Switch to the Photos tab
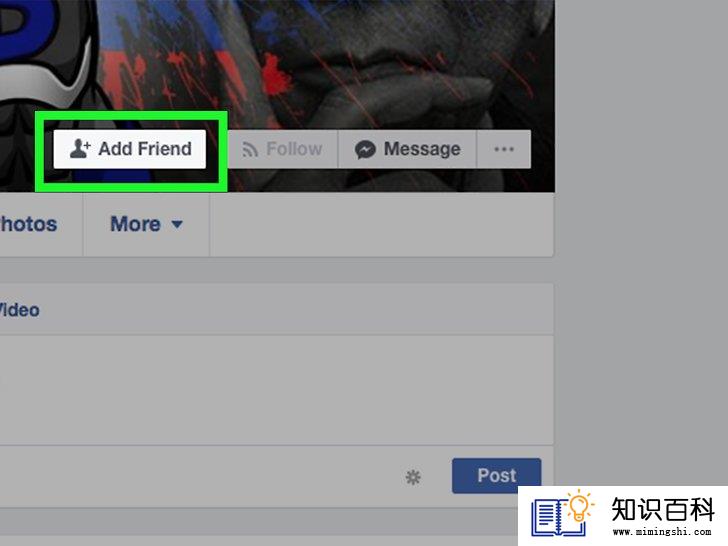This screenshot has width=728, height=546. point(28,224)
